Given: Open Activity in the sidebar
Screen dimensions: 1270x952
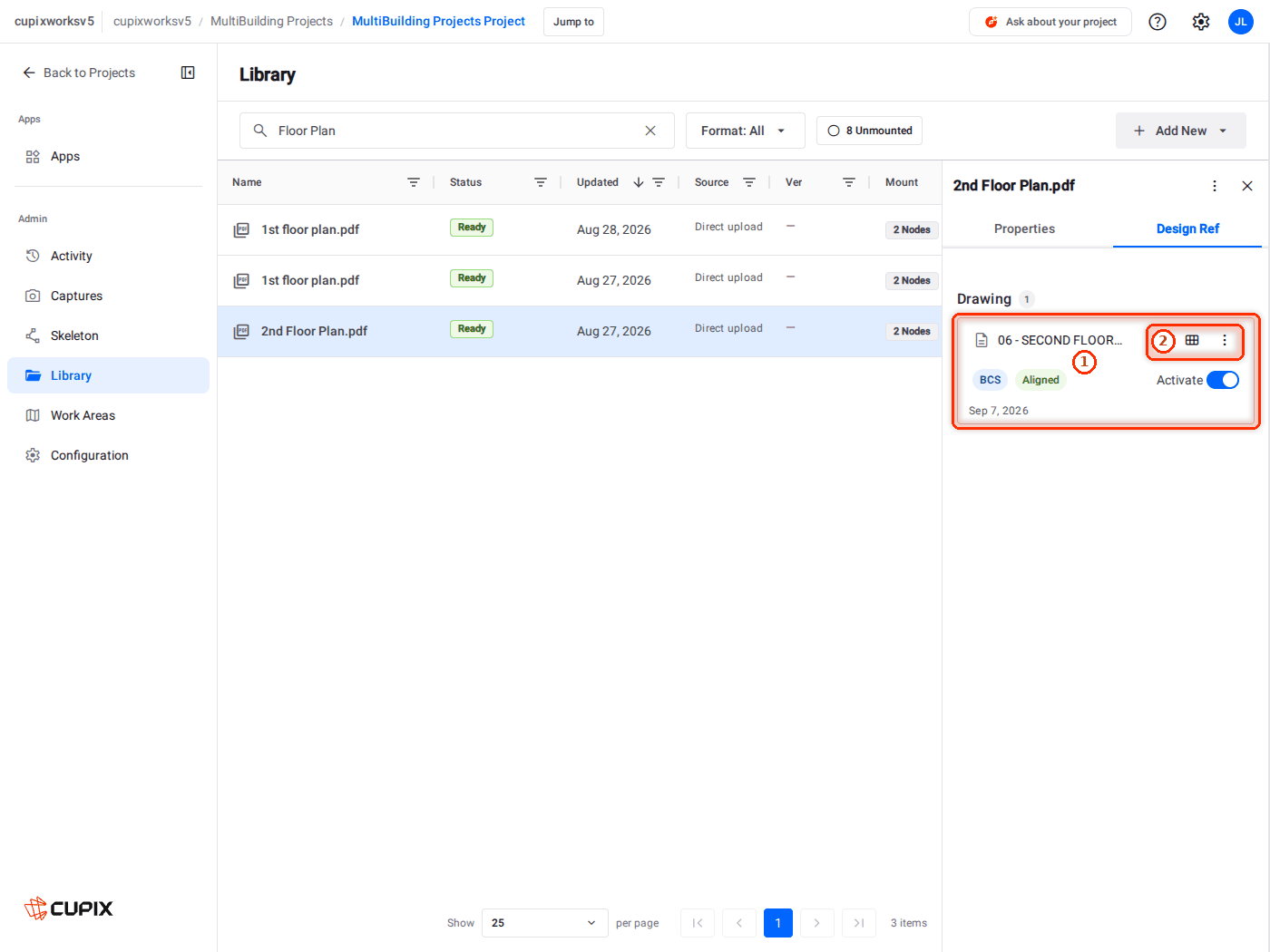Looking at the screenshot, I should click(108, 256).
